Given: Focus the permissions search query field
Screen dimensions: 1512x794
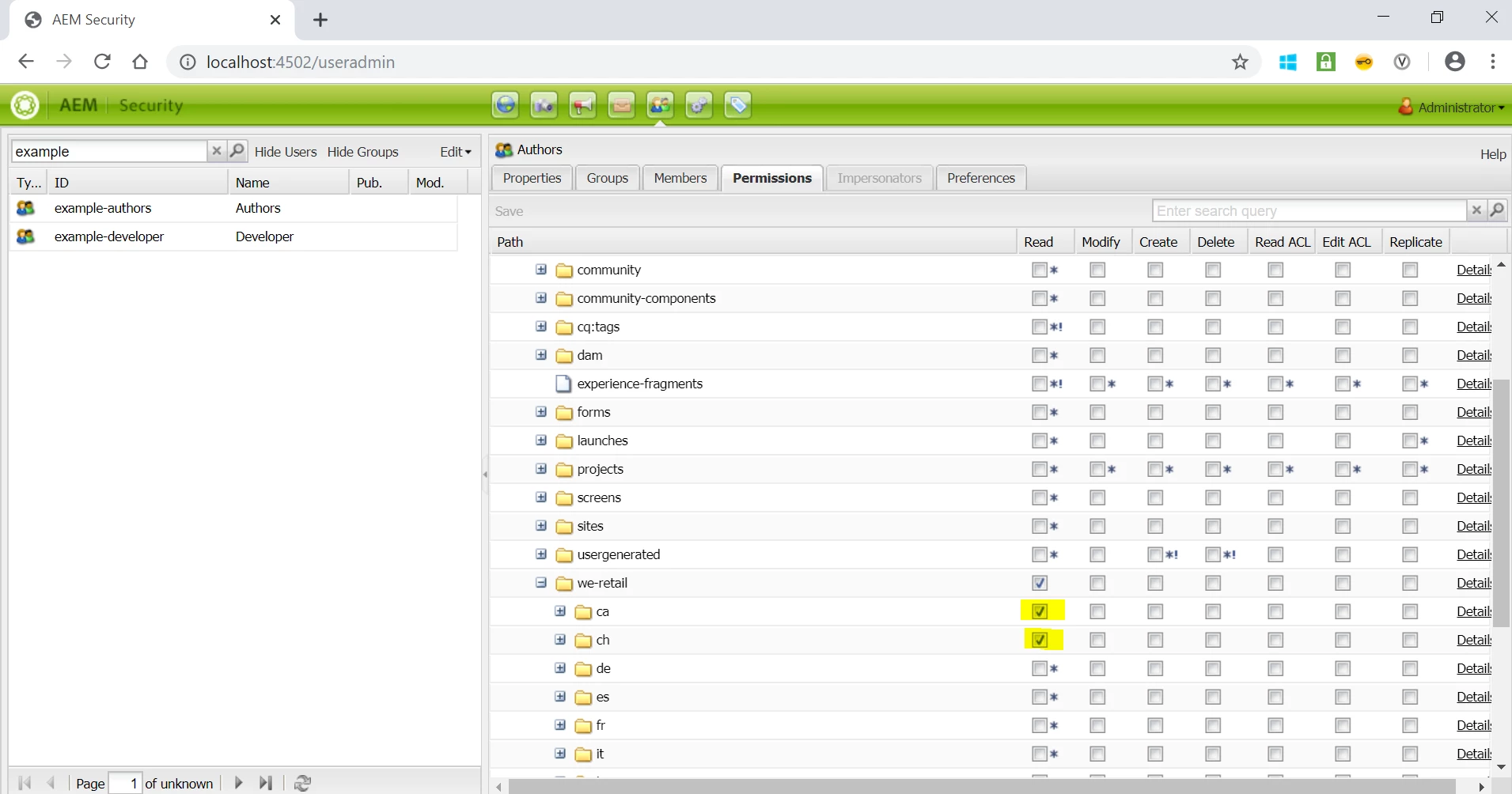Looking at the screenshot, I should [1309, 210].
